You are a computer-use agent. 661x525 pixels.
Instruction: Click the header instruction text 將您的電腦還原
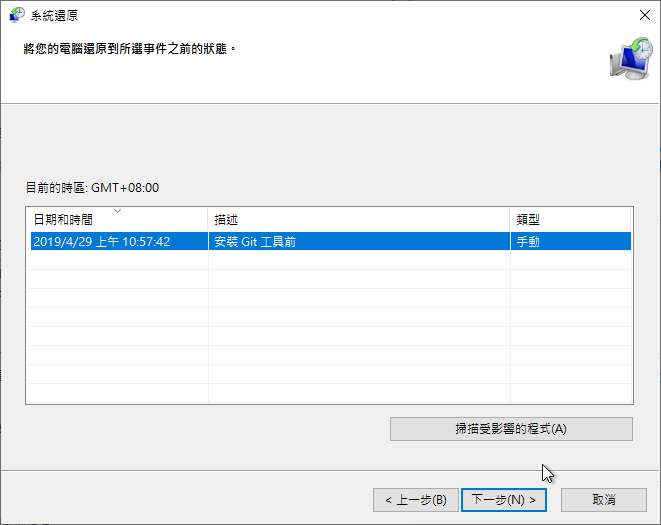pos(130,48)
